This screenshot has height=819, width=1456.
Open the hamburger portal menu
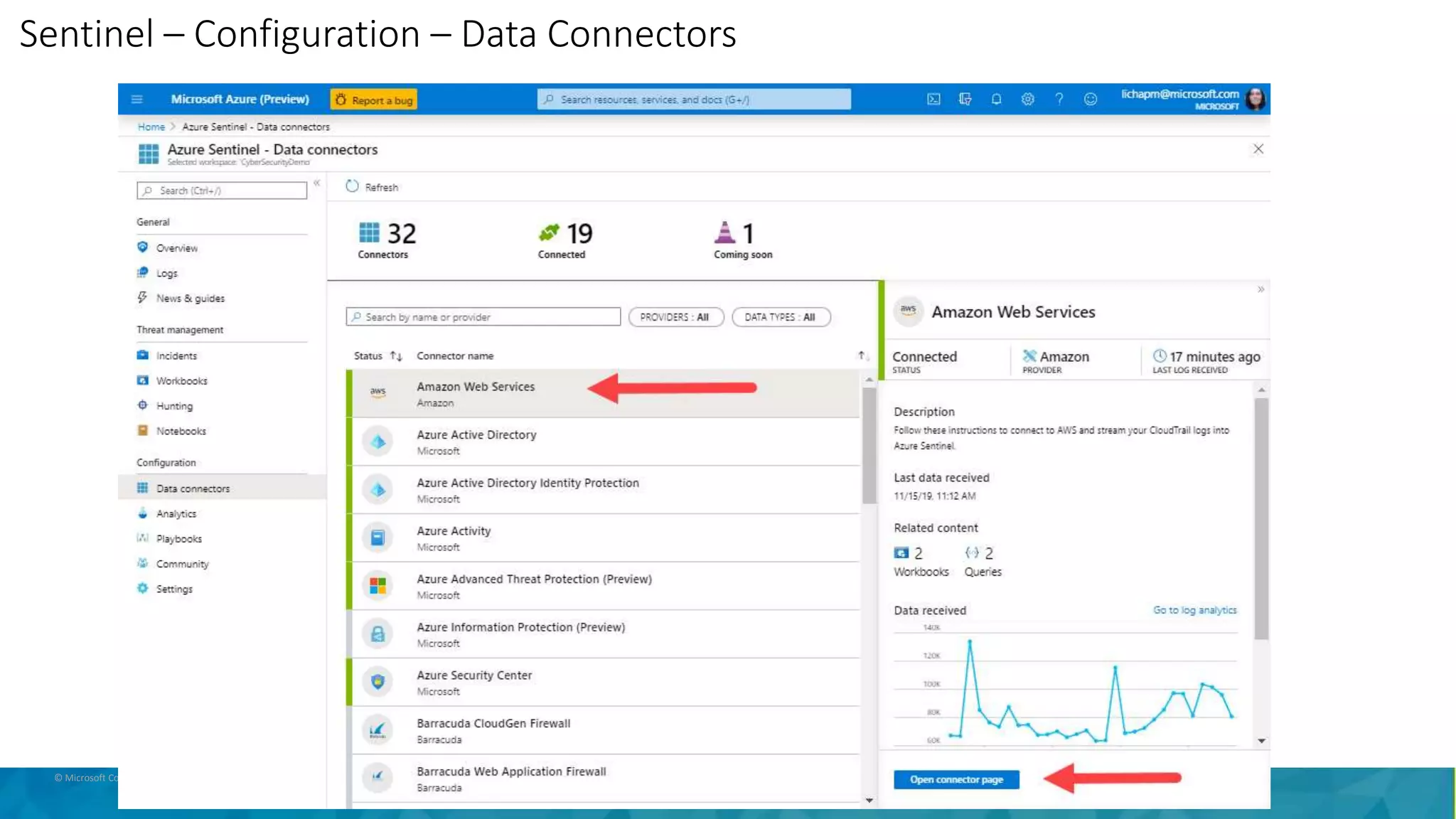pyautogui.click(x=137, y=100)
